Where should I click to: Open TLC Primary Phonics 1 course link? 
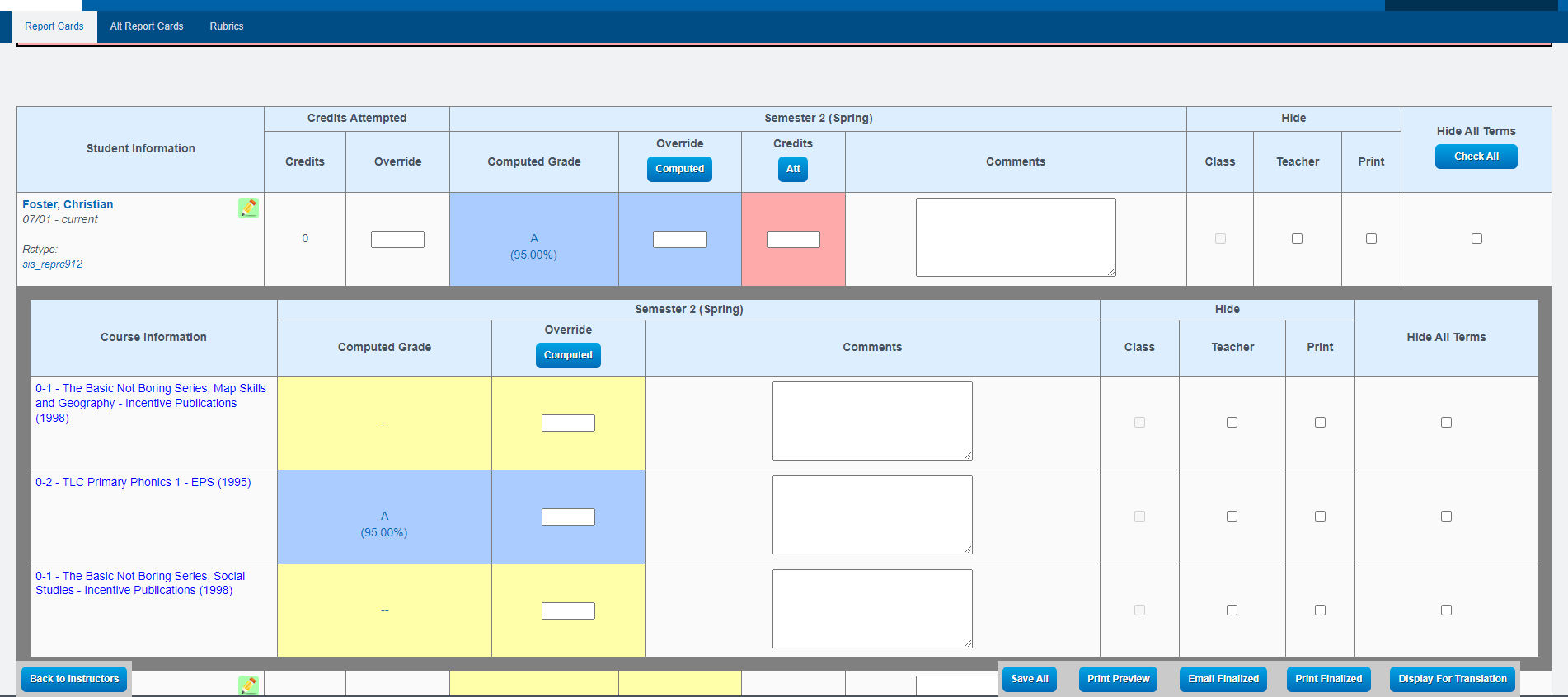143,482
